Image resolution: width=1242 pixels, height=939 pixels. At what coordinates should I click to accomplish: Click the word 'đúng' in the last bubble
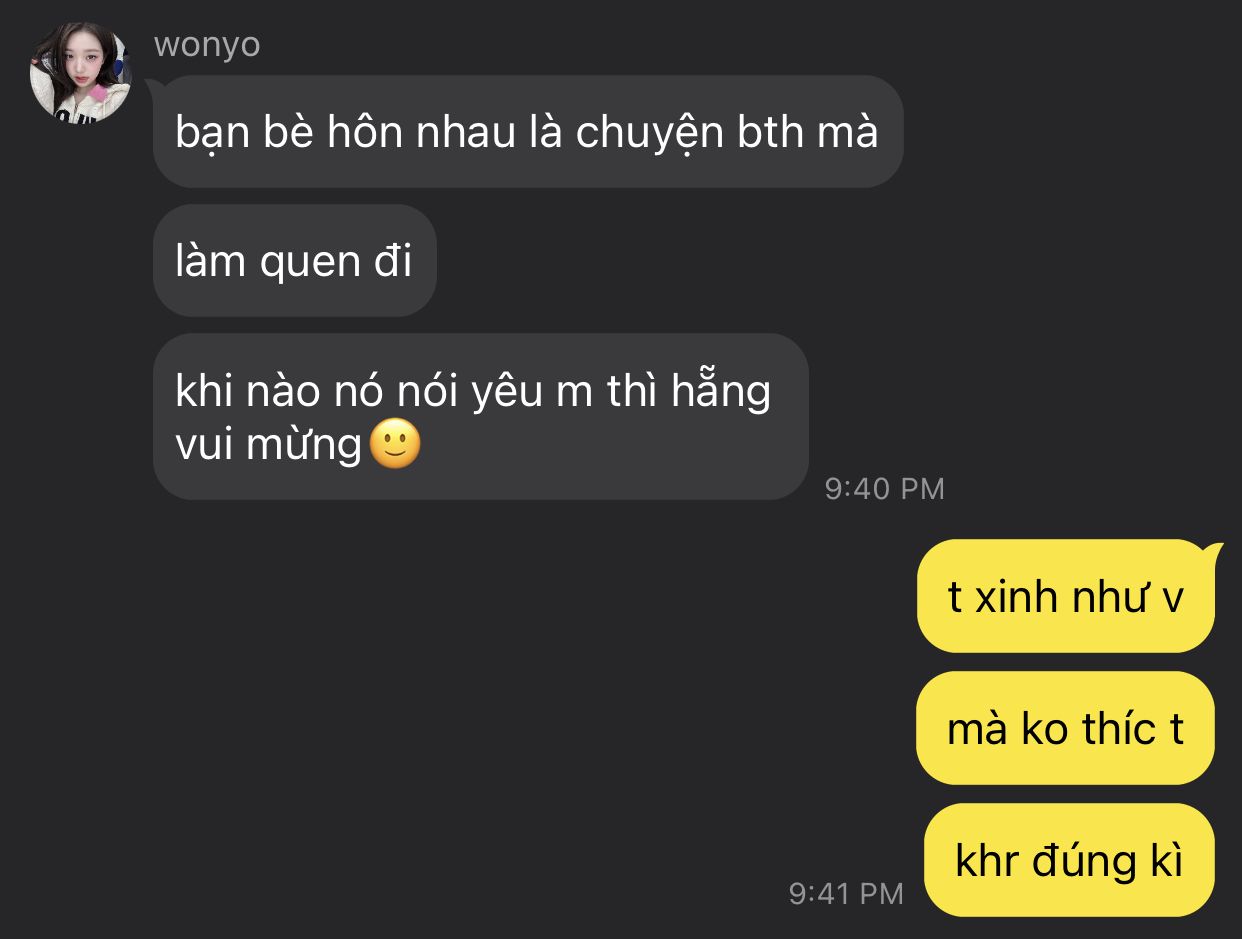[x=1079, y=861]
